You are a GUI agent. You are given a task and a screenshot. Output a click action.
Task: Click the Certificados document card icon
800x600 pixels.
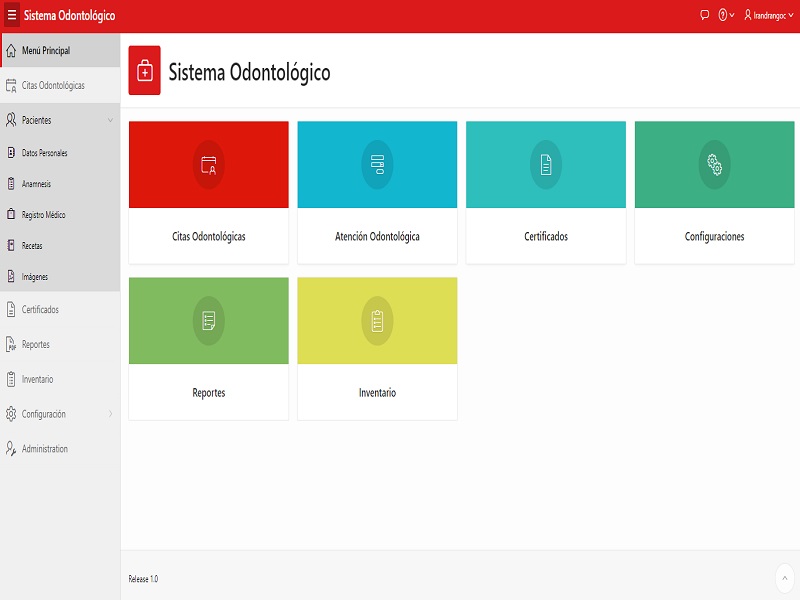click(x=546, y=165)
